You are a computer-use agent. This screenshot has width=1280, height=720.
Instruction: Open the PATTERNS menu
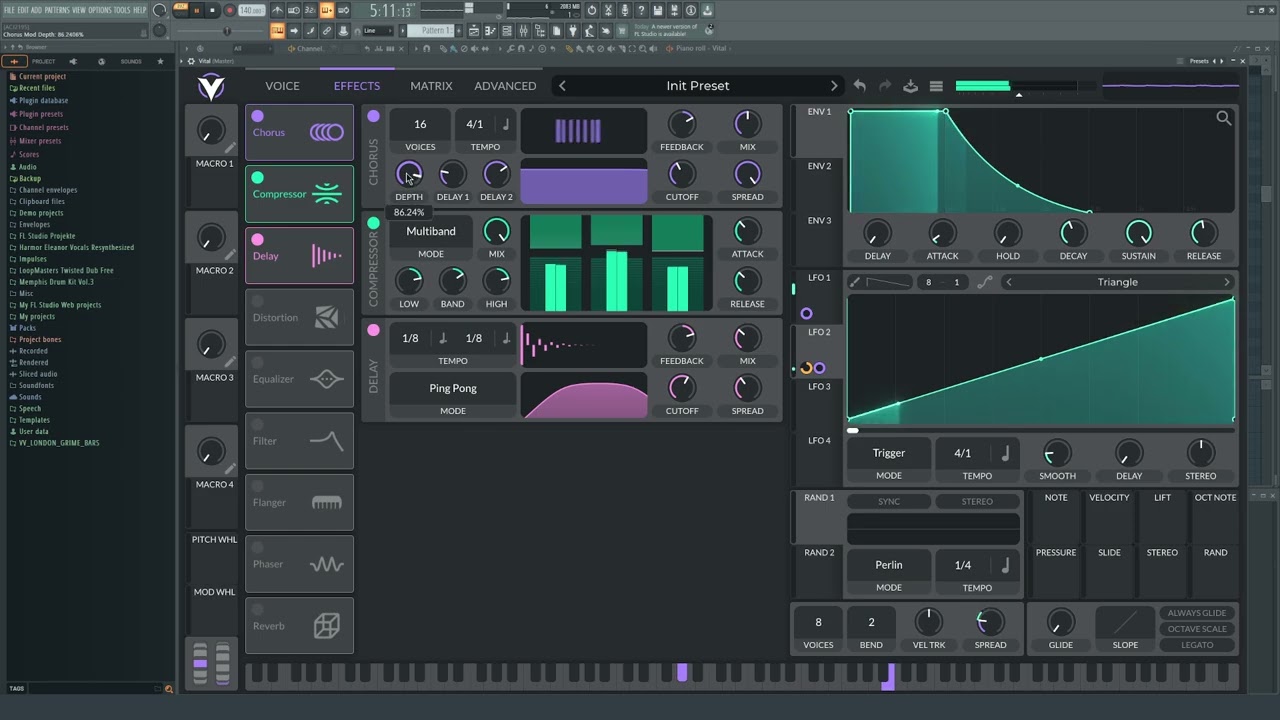(x=56, y=10)
